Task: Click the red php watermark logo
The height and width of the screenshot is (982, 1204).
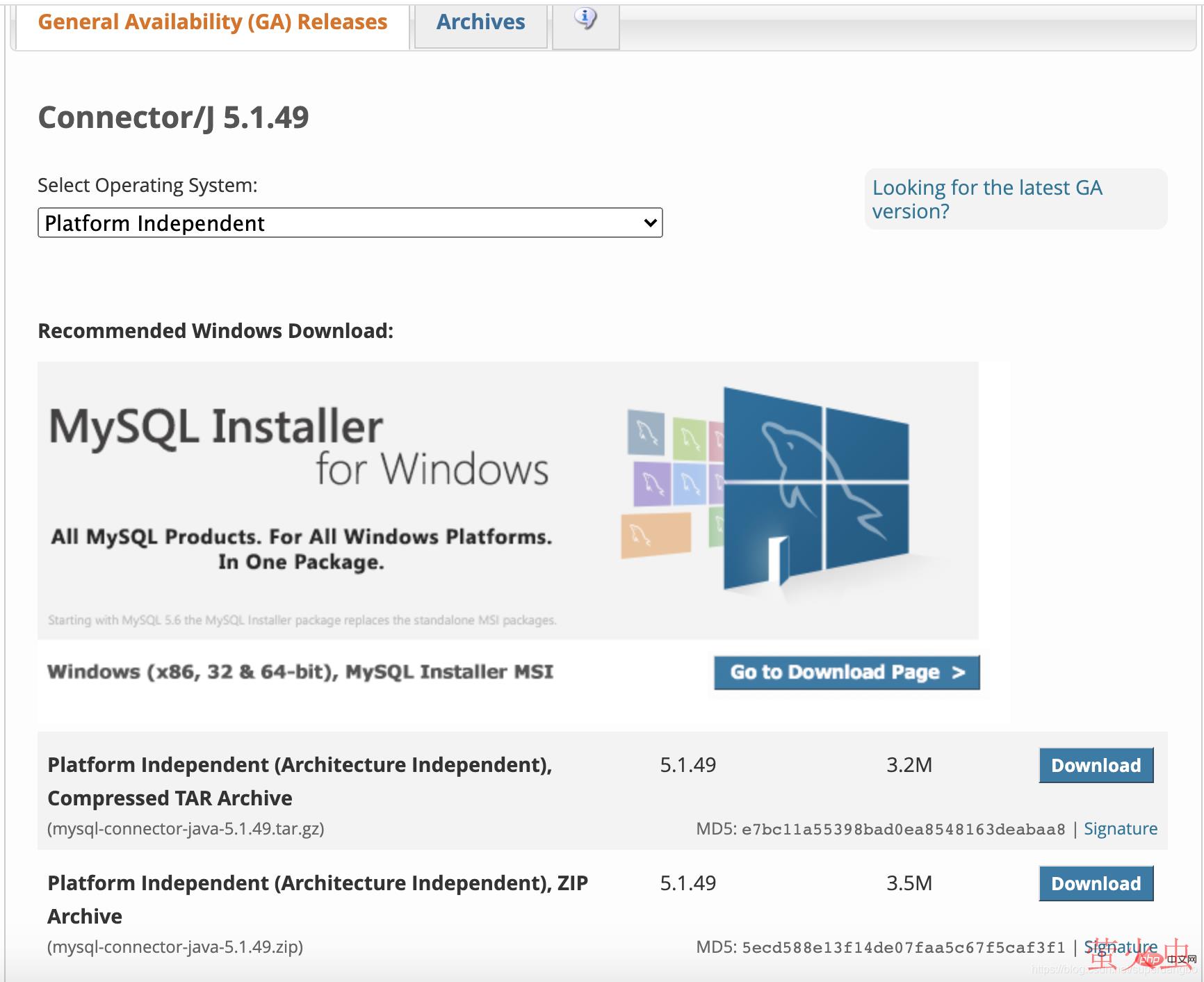Action: [x=1150, y=960]
